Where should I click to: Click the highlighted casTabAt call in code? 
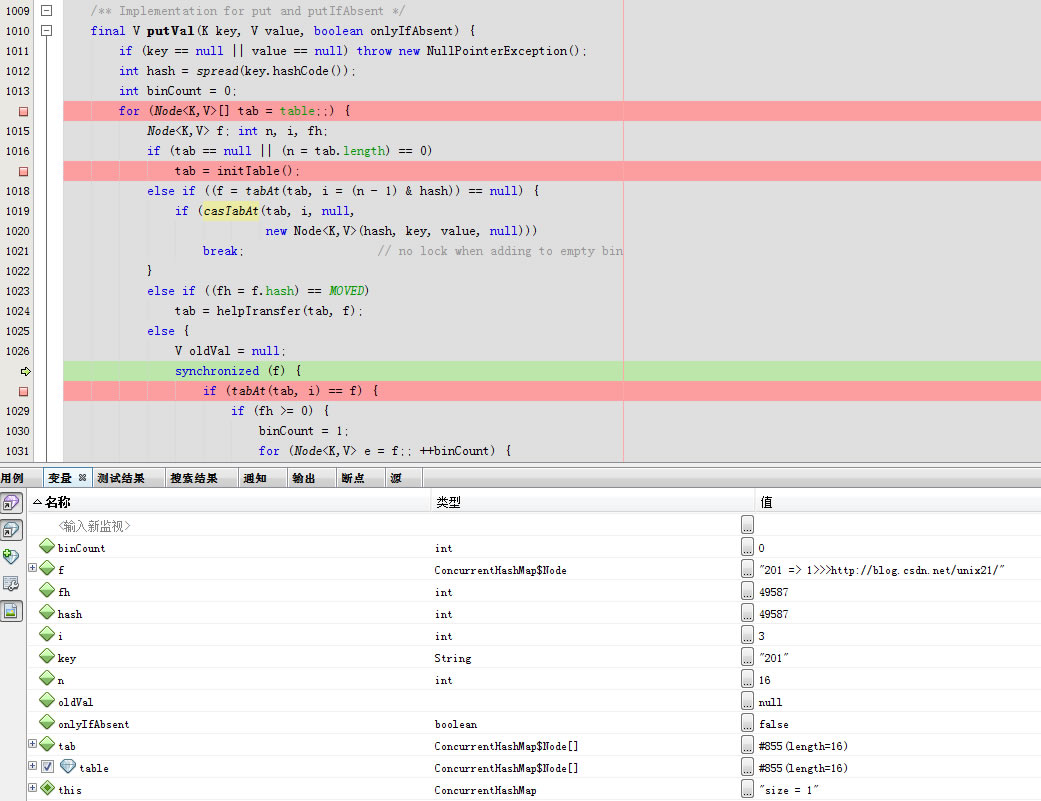pos(230,211)
